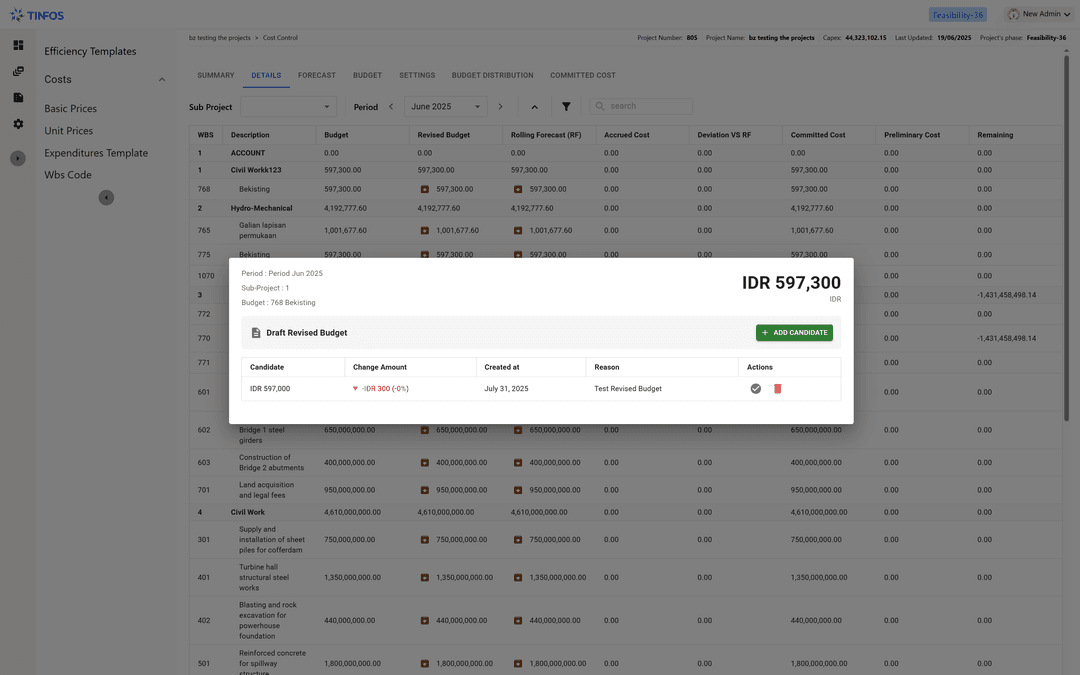Click the settings gear icon in sidebar
The width and height of the screenshot is (1080, 675).
(18, 124)
